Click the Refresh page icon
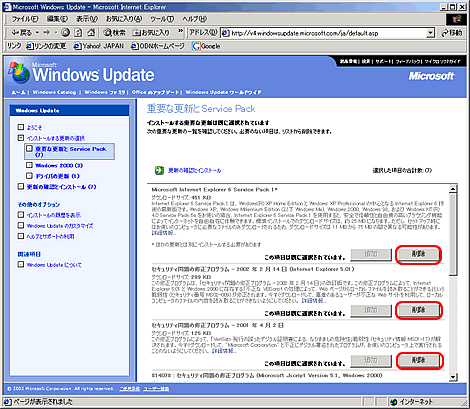 pyautogui.click(x=78, y=32)
